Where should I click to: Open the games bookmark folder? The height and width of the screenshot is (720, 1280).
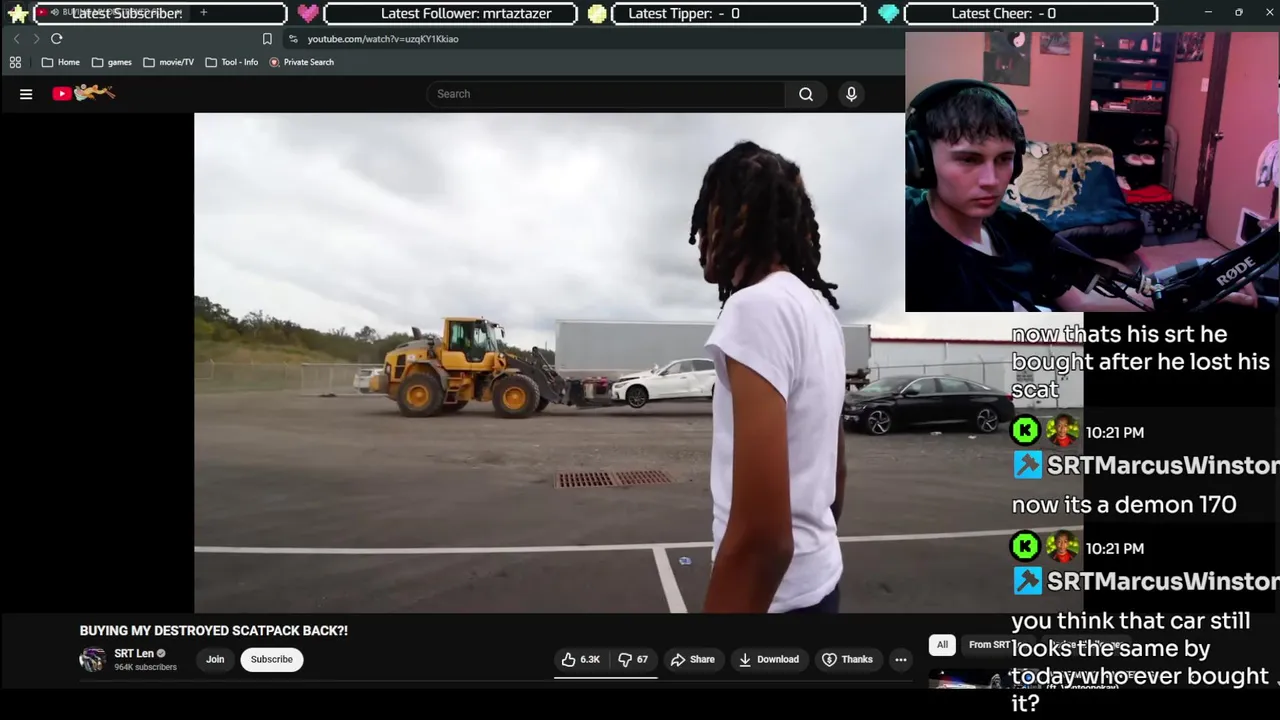point(112,62)
